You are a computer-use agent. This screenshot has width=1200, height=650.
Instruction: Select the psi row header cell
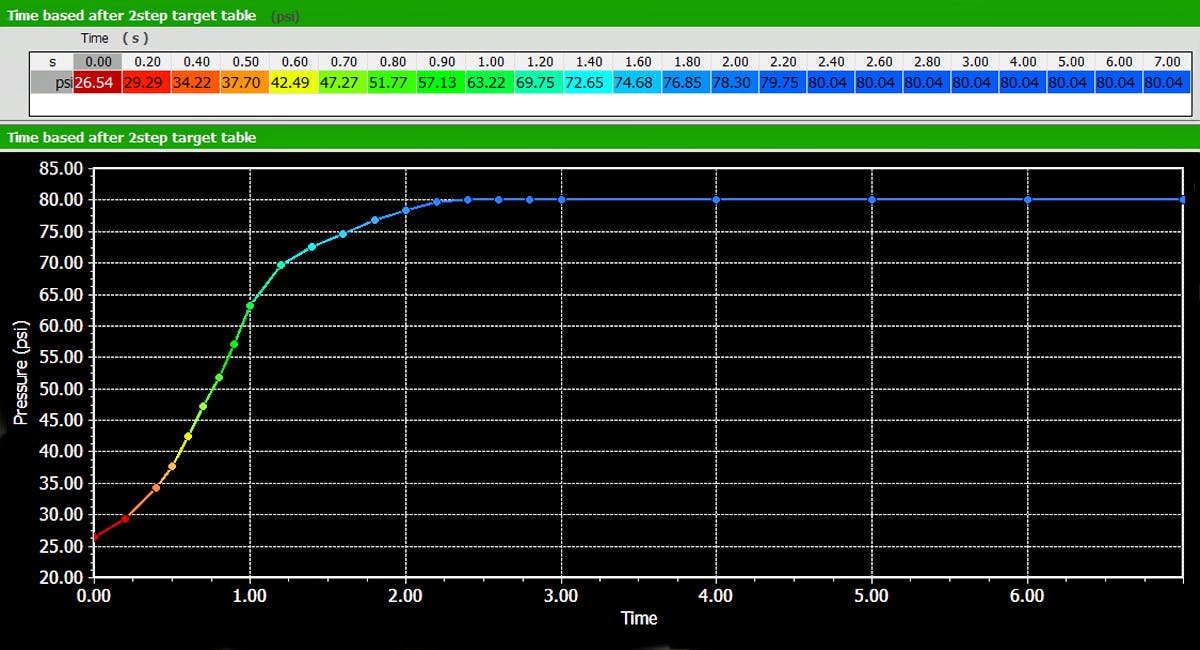tap(52, 83)
